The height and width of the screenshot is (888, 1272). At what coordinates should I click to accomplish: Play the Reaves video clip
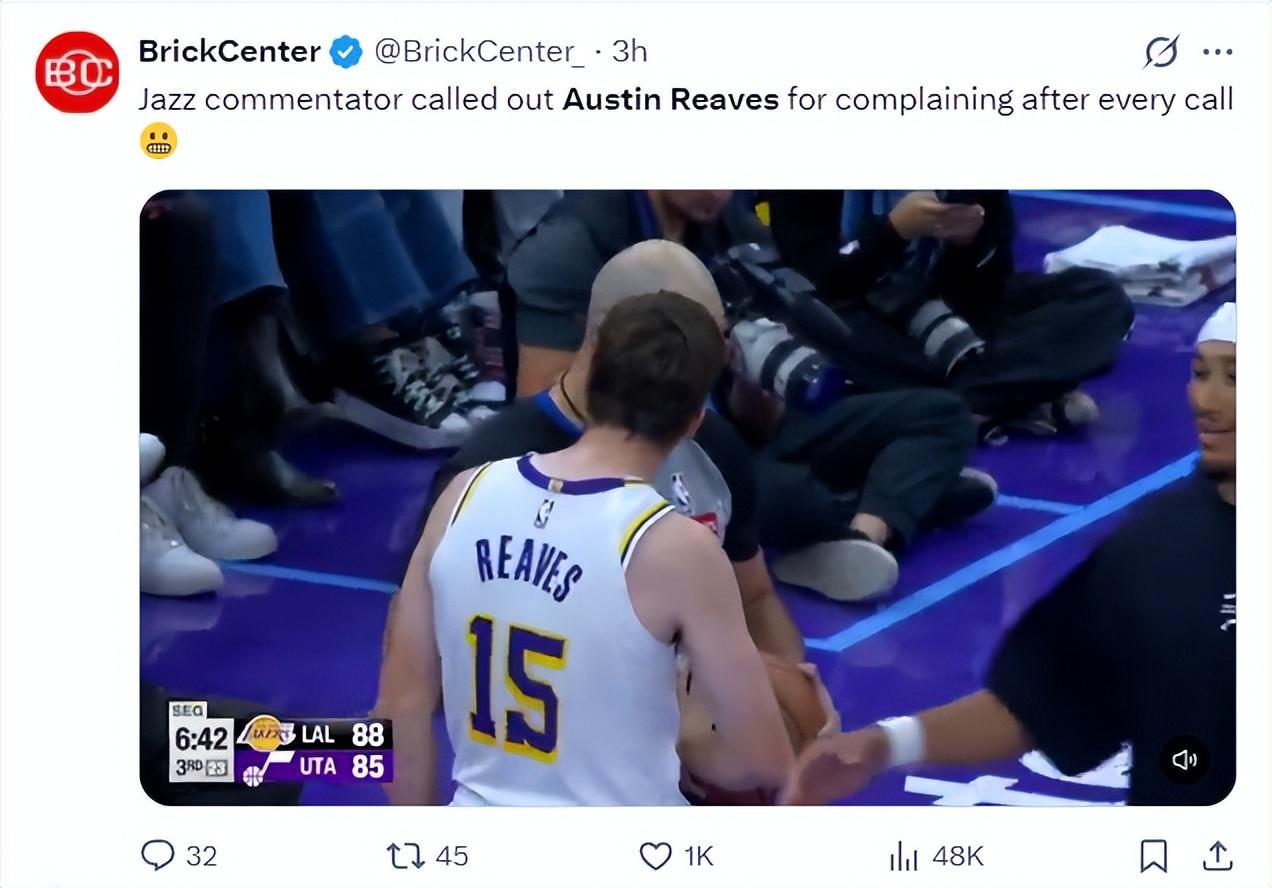pos(687,497)
